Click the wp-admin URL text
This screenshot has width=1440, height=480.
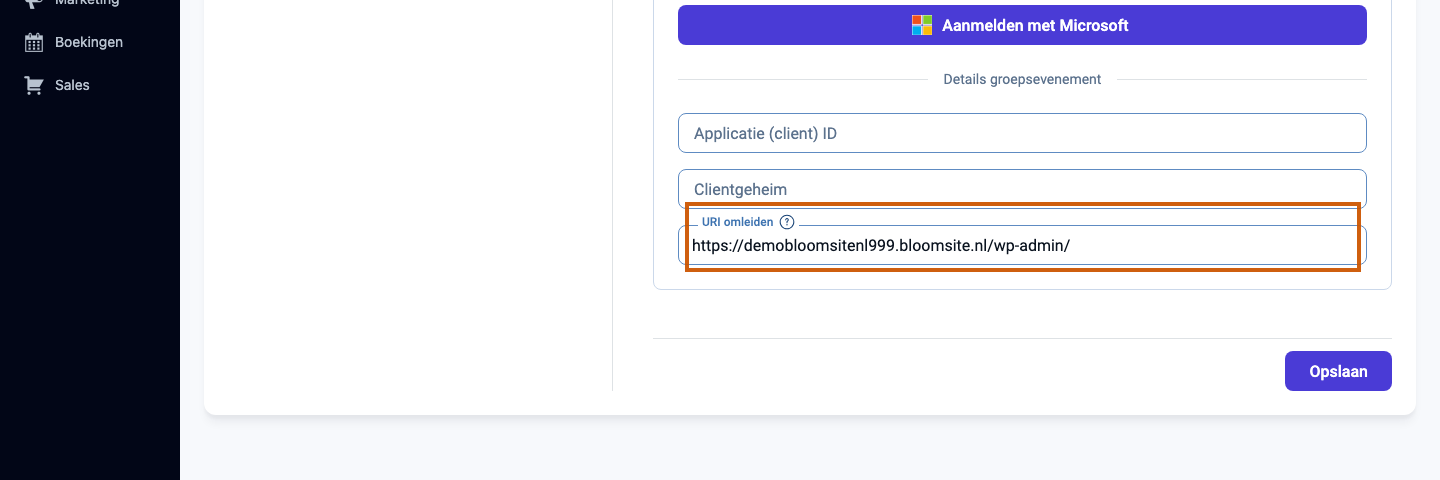(x=881, y=245)
